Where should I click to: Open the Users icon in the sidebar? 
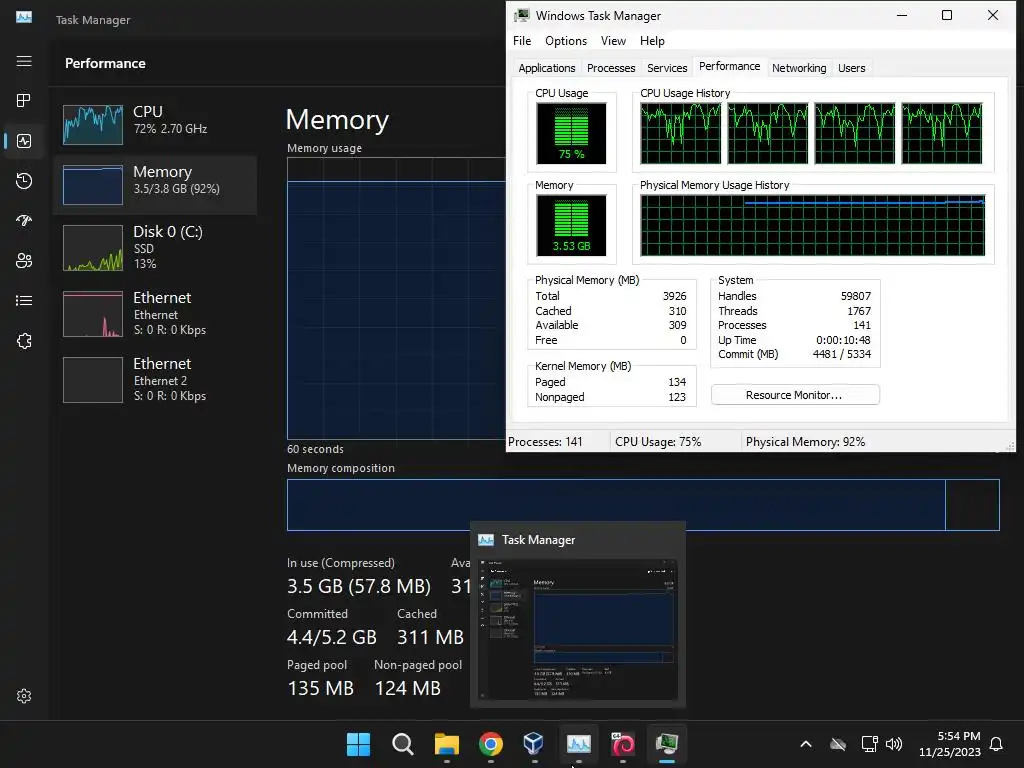pyautogui.click(x=24, y=261)
